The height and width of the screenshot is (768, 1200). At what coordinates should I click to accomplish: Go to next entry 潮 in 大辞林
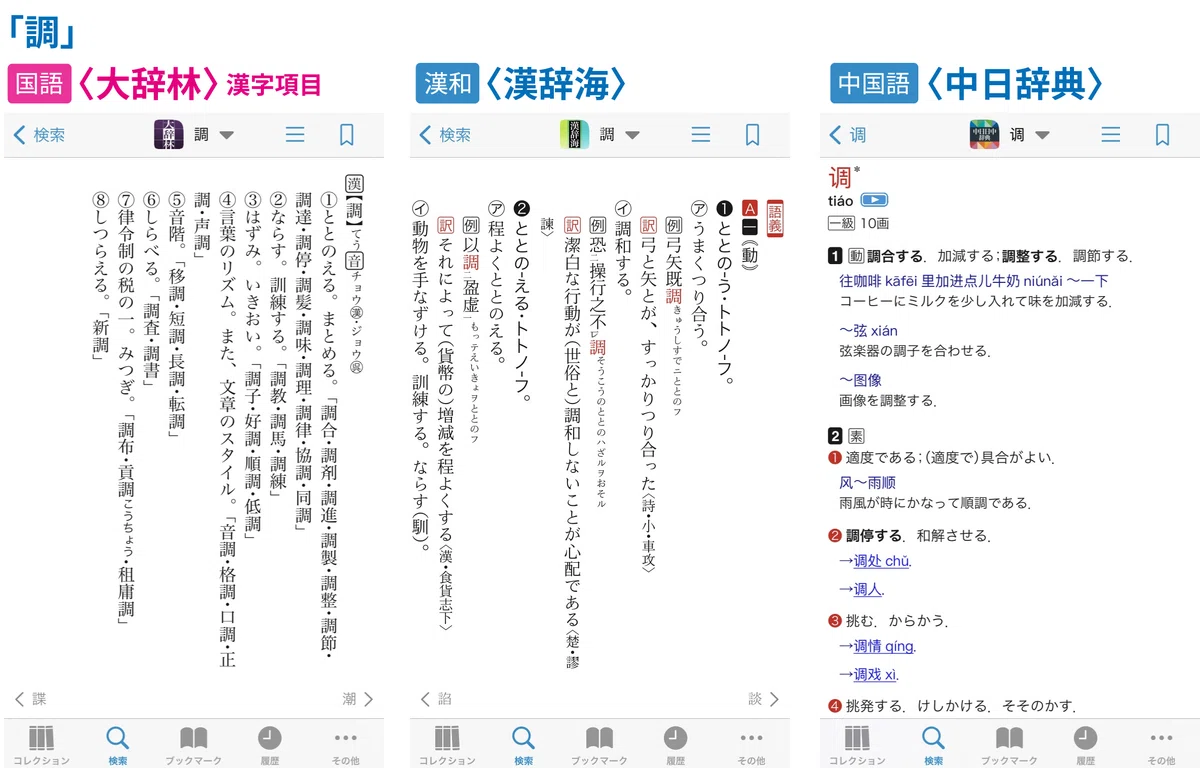[x=357, y=699]
